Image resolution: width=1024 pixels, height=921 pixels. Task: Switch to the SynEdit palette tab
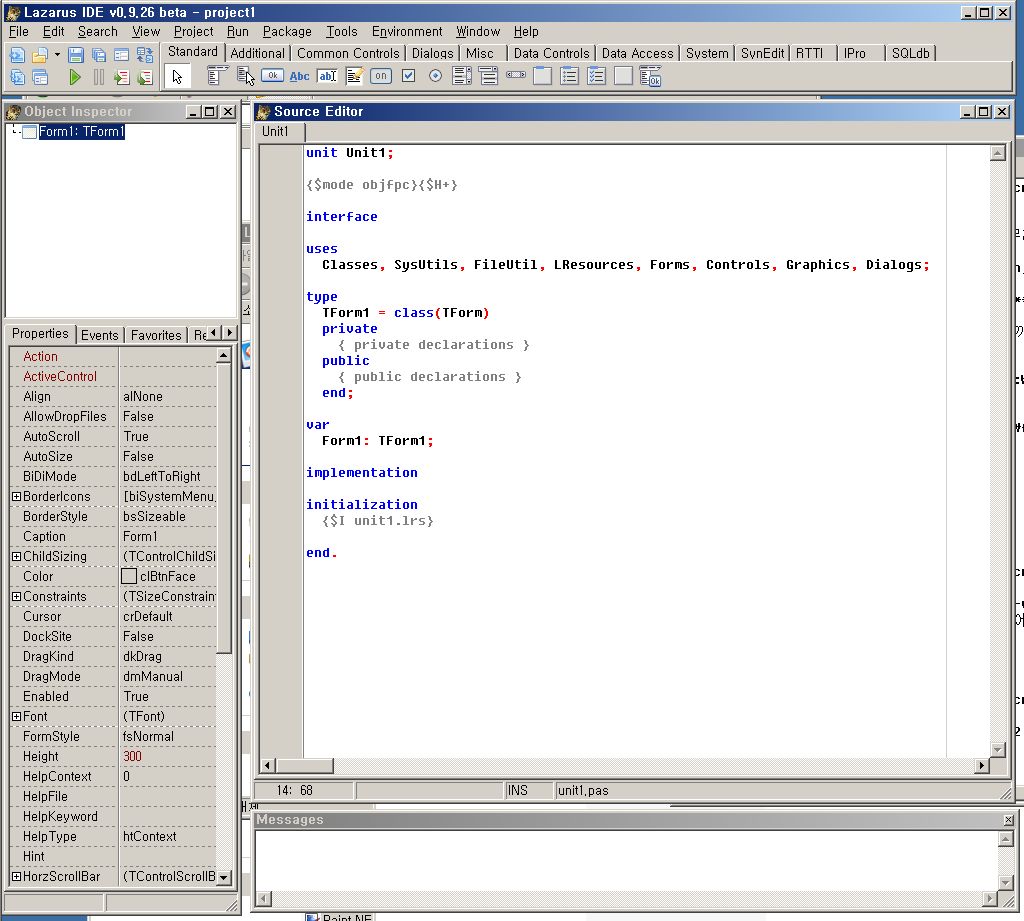(x=762, y=54)
